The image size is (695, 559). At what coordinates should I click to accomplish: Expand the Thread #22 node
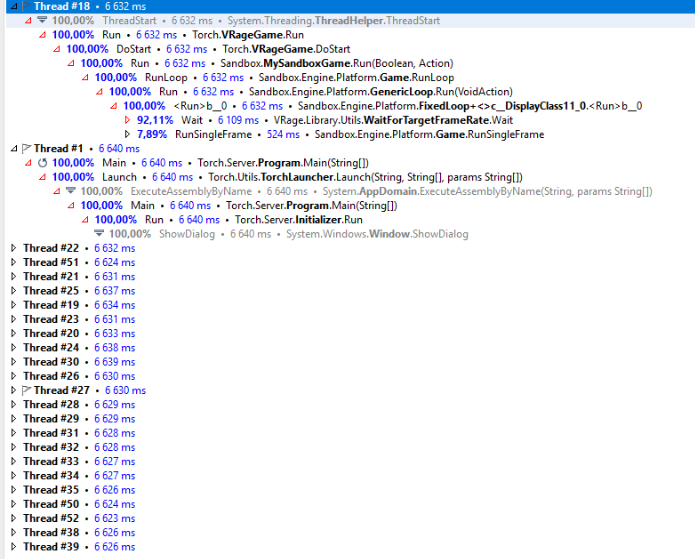point(12,248)
